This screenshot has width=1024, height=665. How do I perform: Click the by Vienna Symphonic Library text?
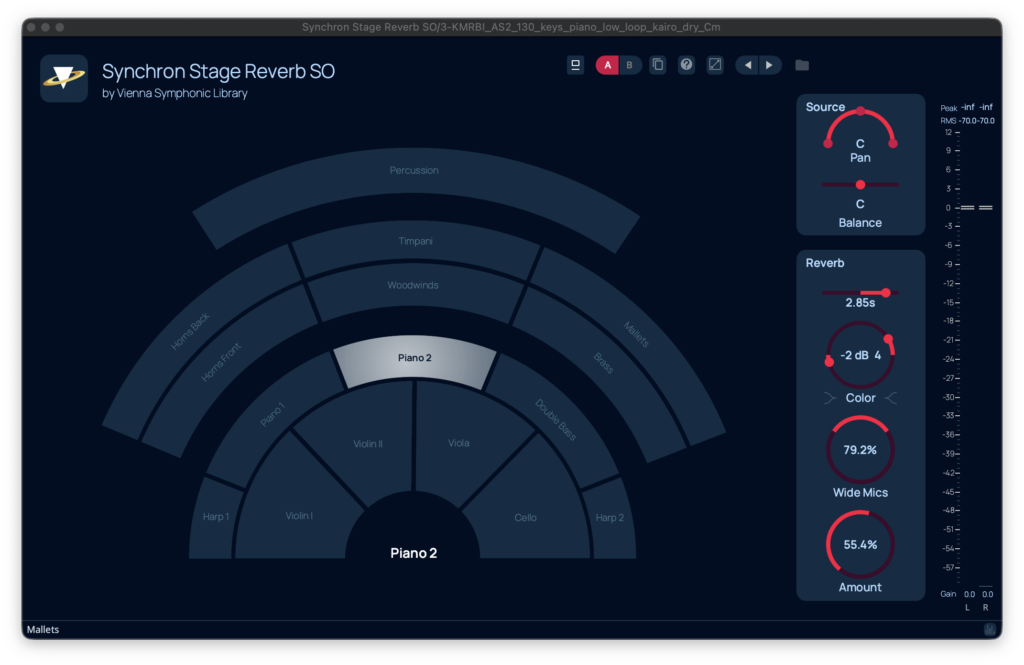[x=174, y=93]
